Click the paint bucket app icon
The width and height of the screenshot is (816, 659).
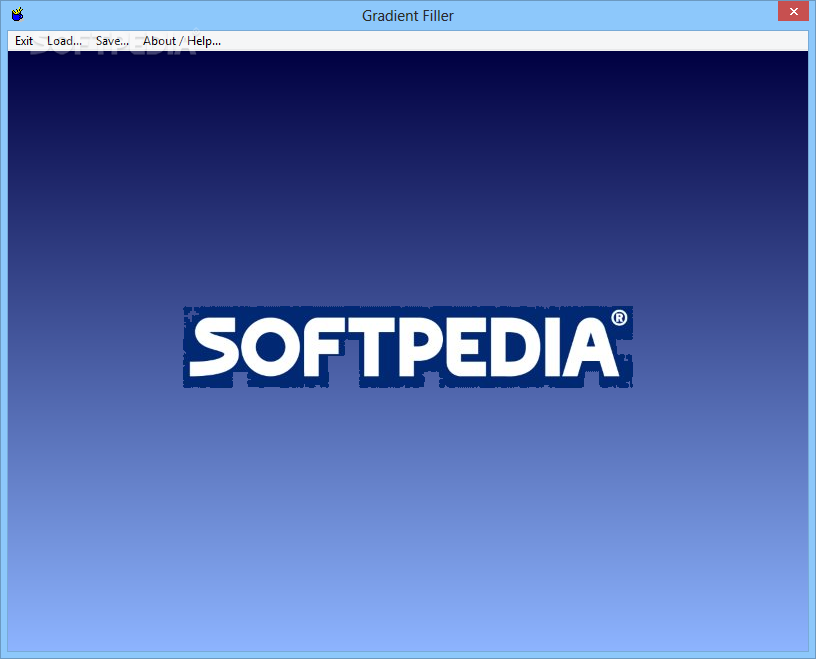click(18, 14)
